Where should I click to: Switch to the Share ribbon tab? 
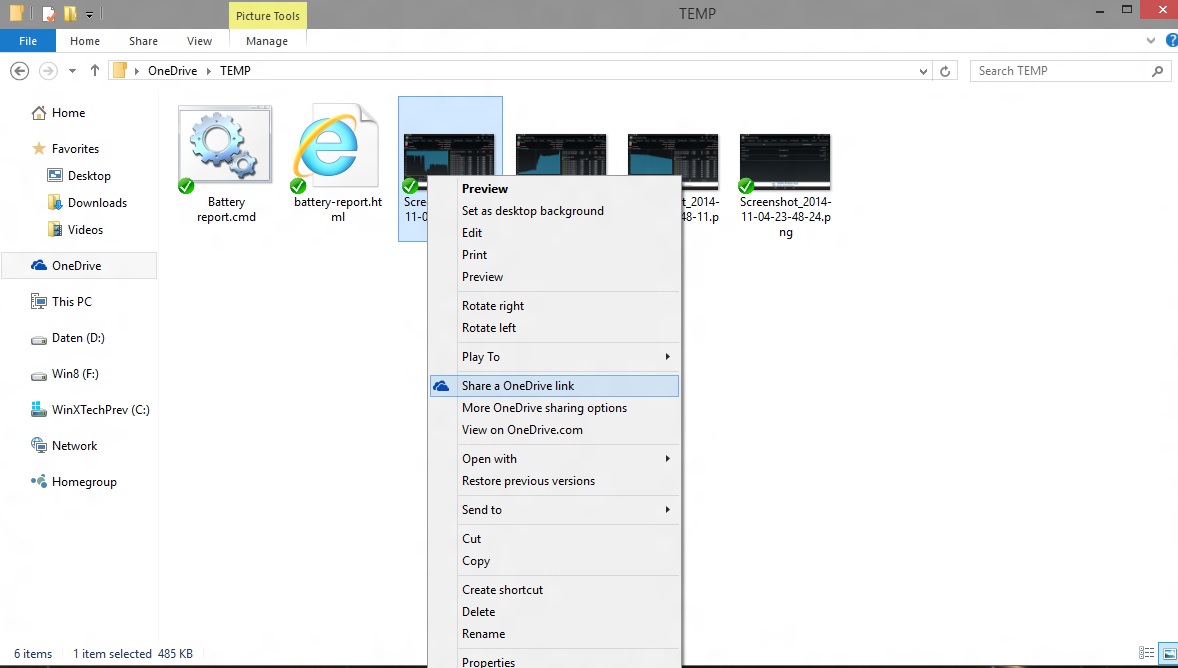click(143, 41)
